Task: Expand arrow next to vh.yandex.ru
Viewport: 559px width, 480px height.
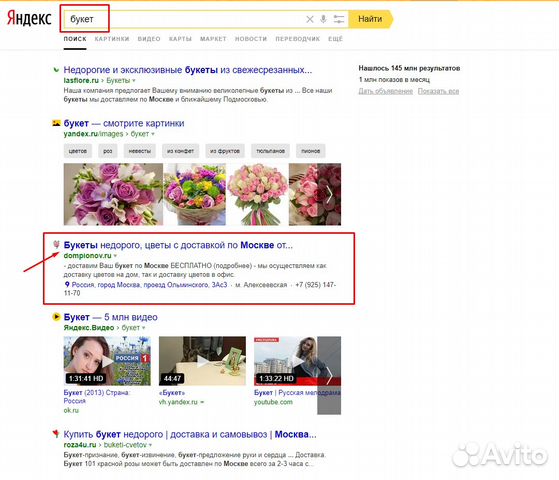Action: pos(202,402)
